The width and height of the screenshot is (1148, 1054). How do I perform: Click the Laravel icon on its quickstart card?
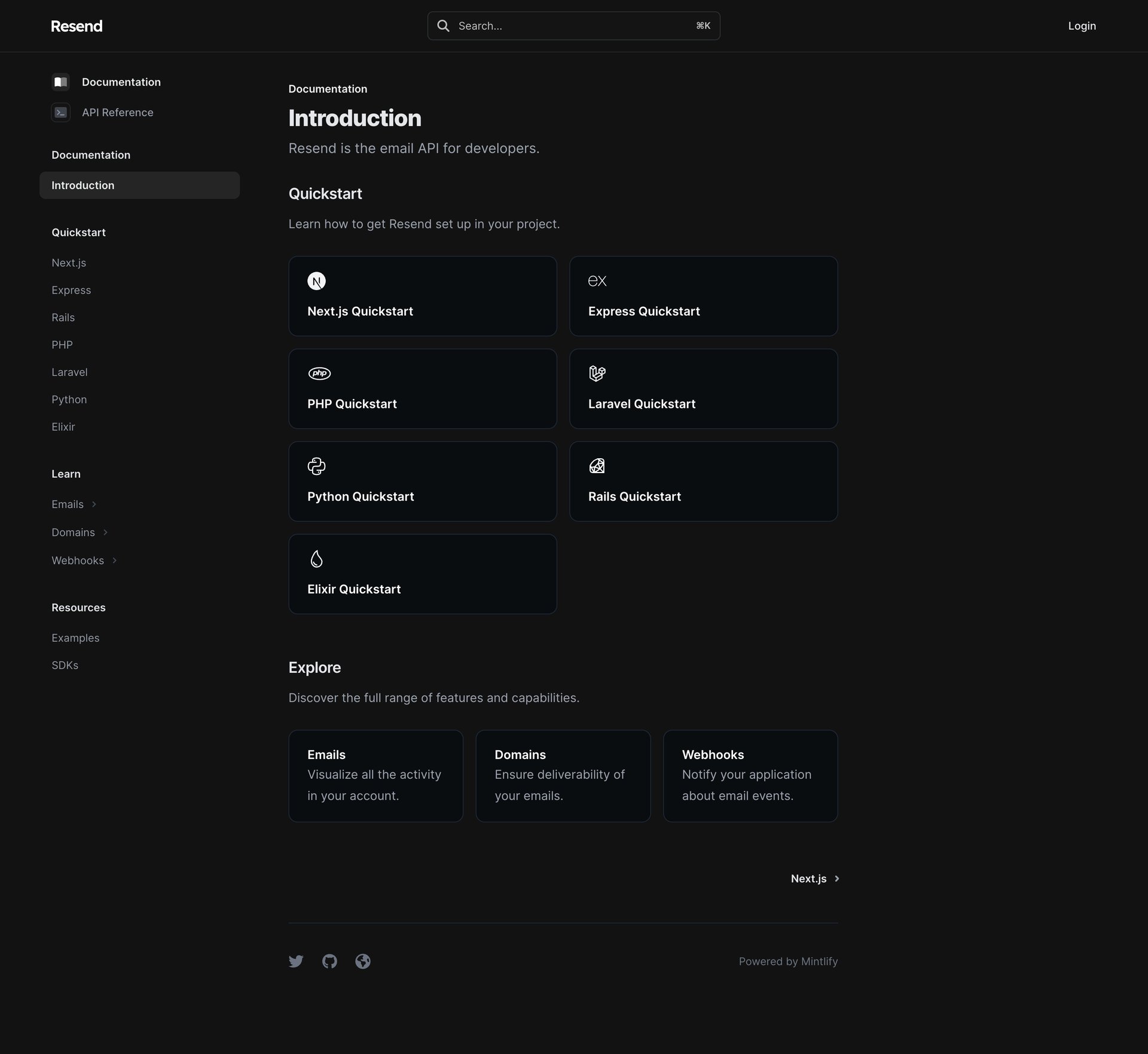point(597,373)
